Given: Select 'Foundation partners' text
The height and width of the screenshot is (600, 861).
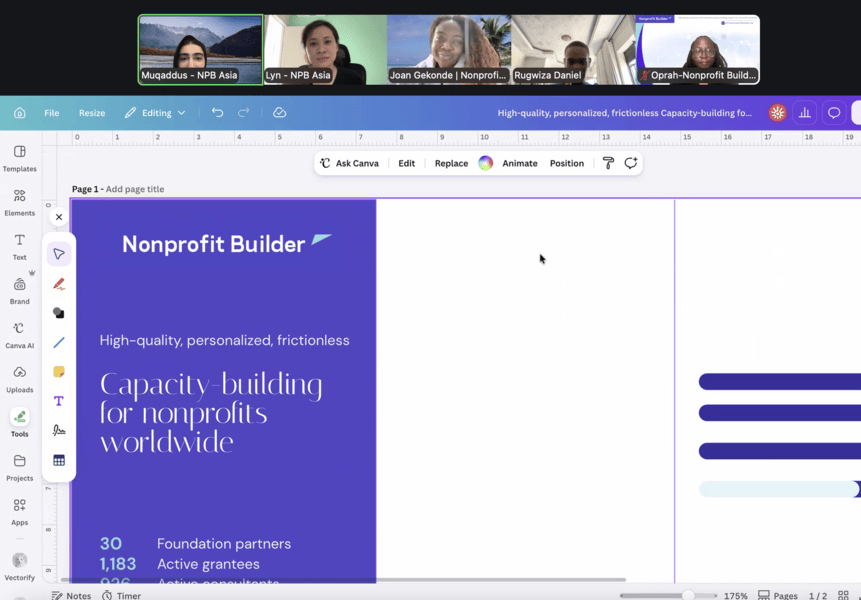Looking at the screenshot, I should (224, 543).
